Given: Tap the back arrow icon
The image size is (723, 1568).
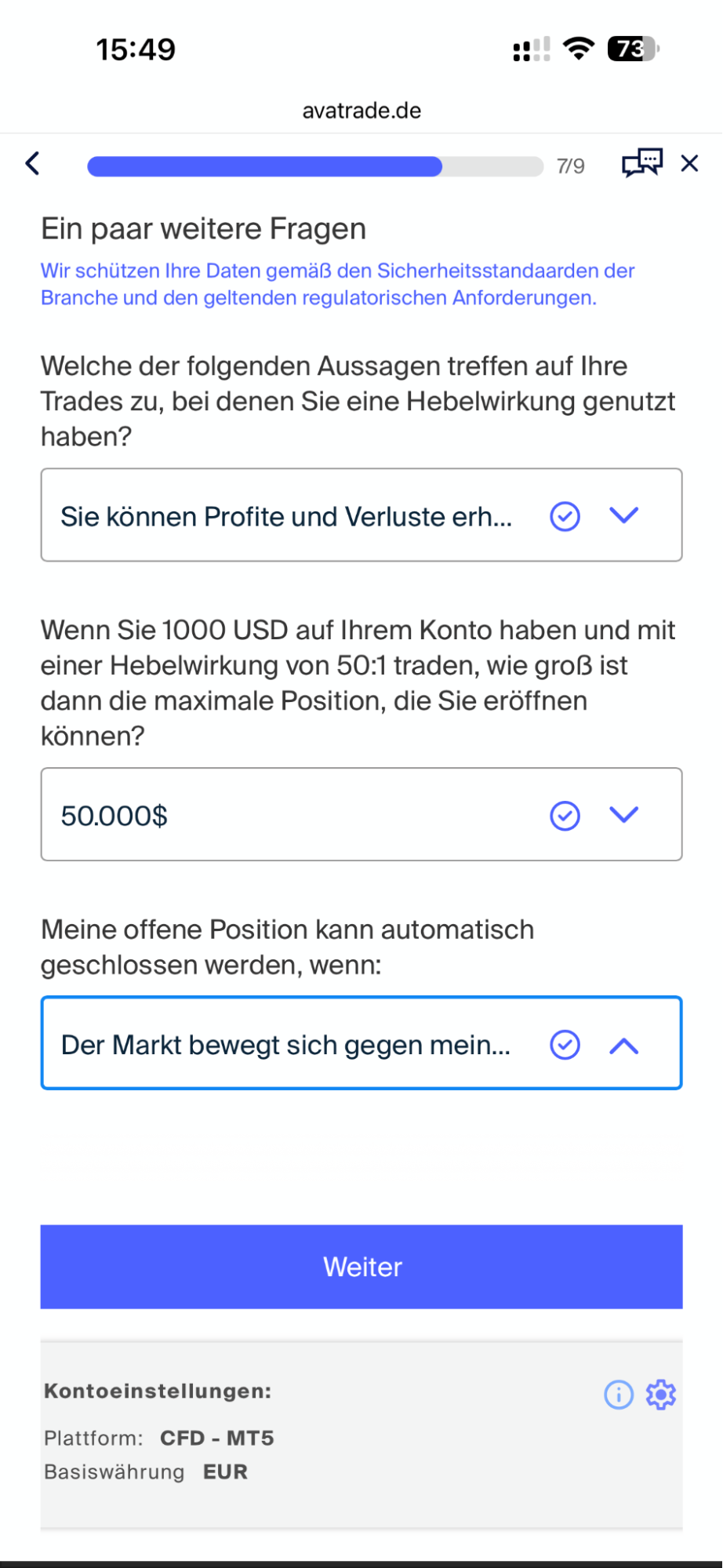Looking at the screenshot, I should click(32, 163).
